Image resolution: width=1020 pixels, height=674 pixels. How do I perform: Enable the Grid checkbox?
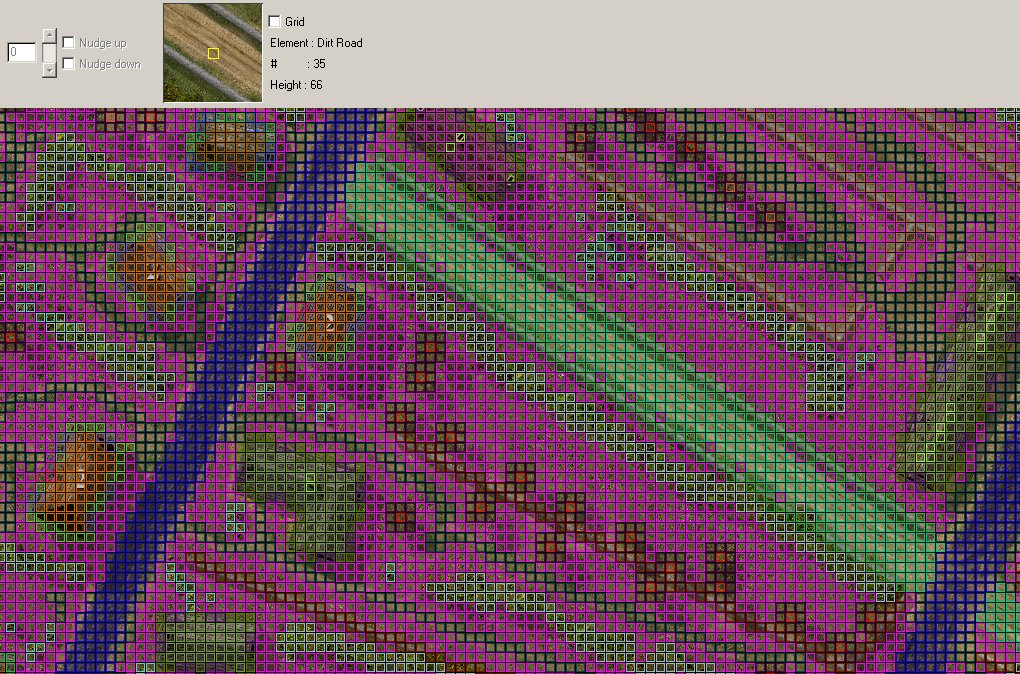click(x=275, y=21)
